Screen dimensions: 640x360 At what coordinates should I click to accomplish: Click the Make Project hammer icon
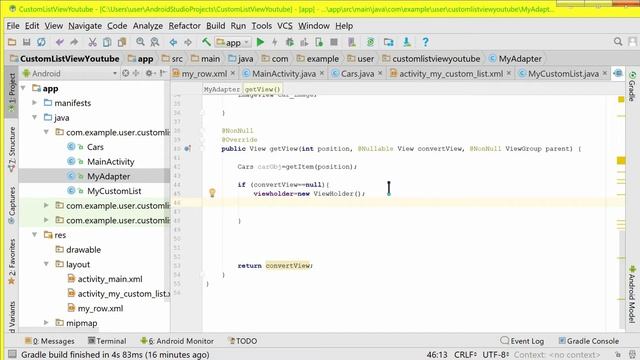[206, 42]
